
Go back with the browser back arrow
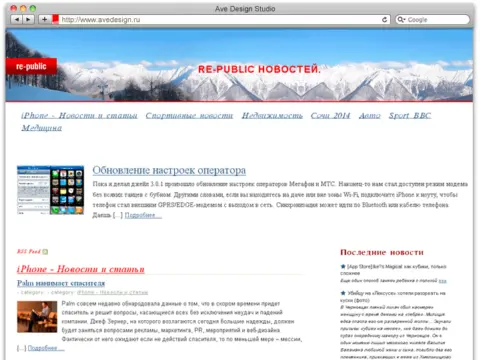(x=17, y=19)
